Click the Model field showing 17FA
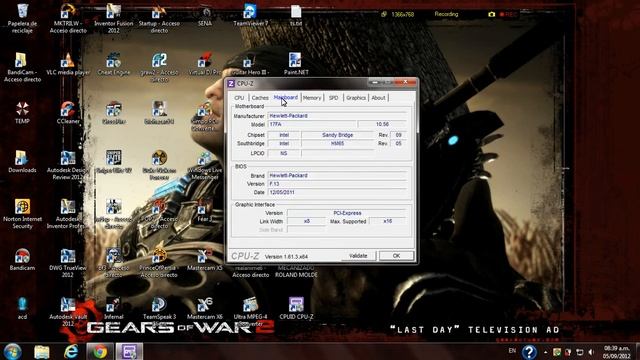 click(312, 124)
